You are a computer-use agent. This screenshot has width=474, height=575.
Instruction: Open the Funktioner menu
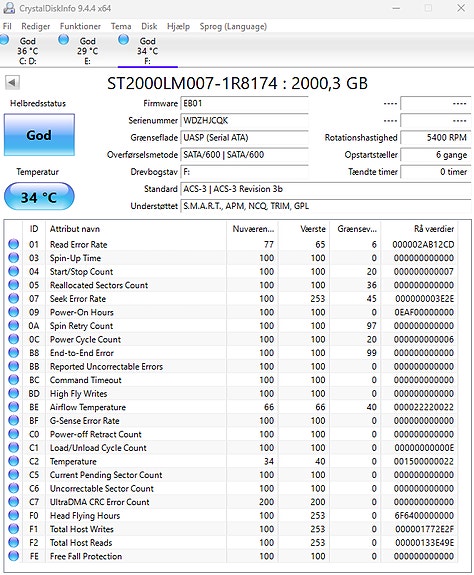point(80,26)
